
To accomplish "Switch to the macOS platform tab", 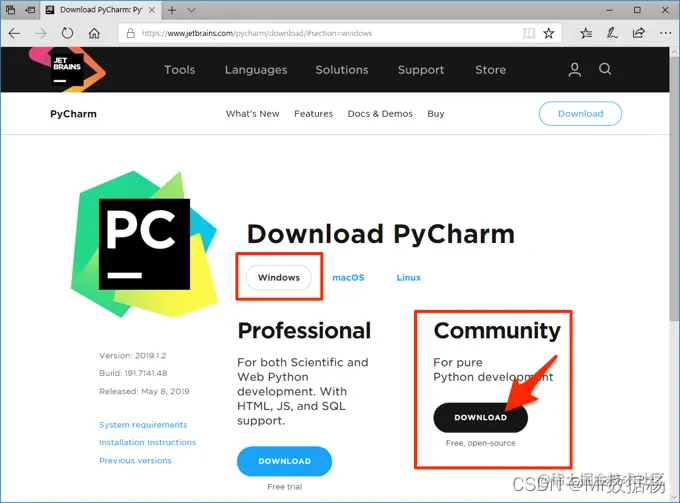I will click(x=348, y=278).
